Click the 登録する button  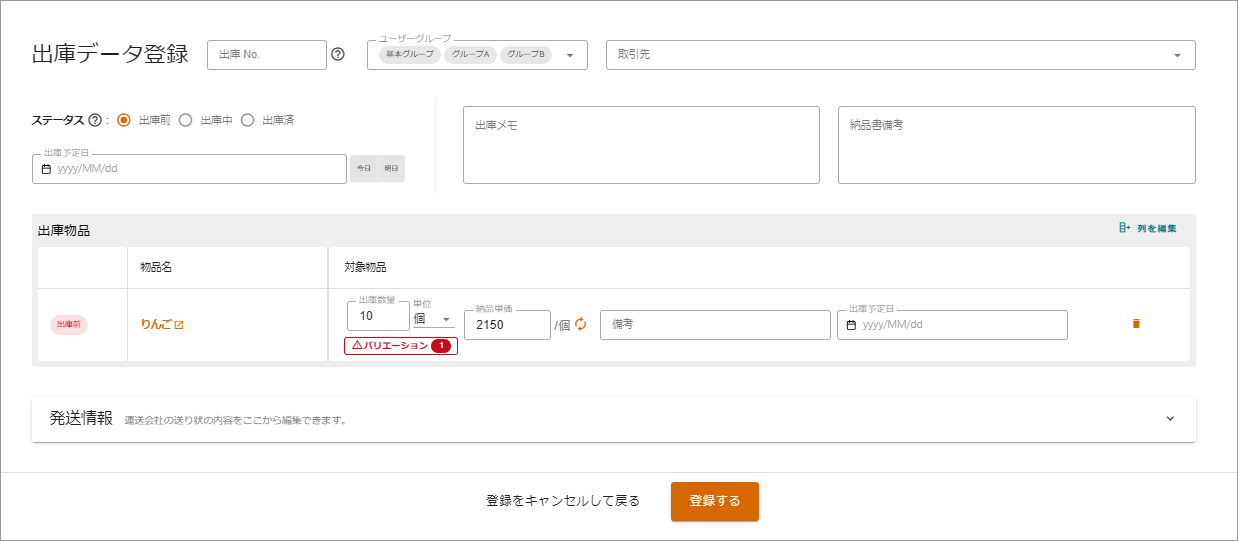click(715, 501)
